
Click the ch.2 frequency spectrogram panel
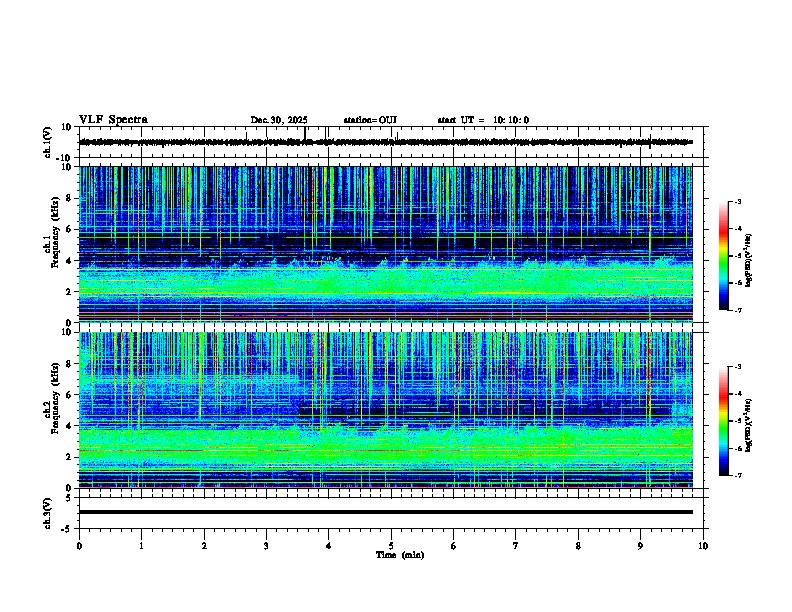pyautogui.click(x=386, y=410)
